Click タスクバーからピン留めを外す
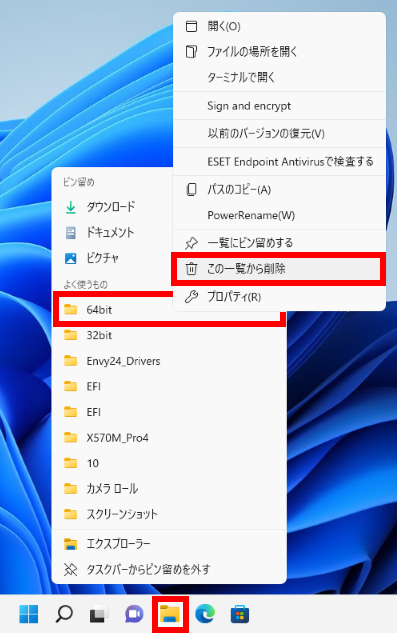Screen dimensions: 397x633 coord(169,570)
